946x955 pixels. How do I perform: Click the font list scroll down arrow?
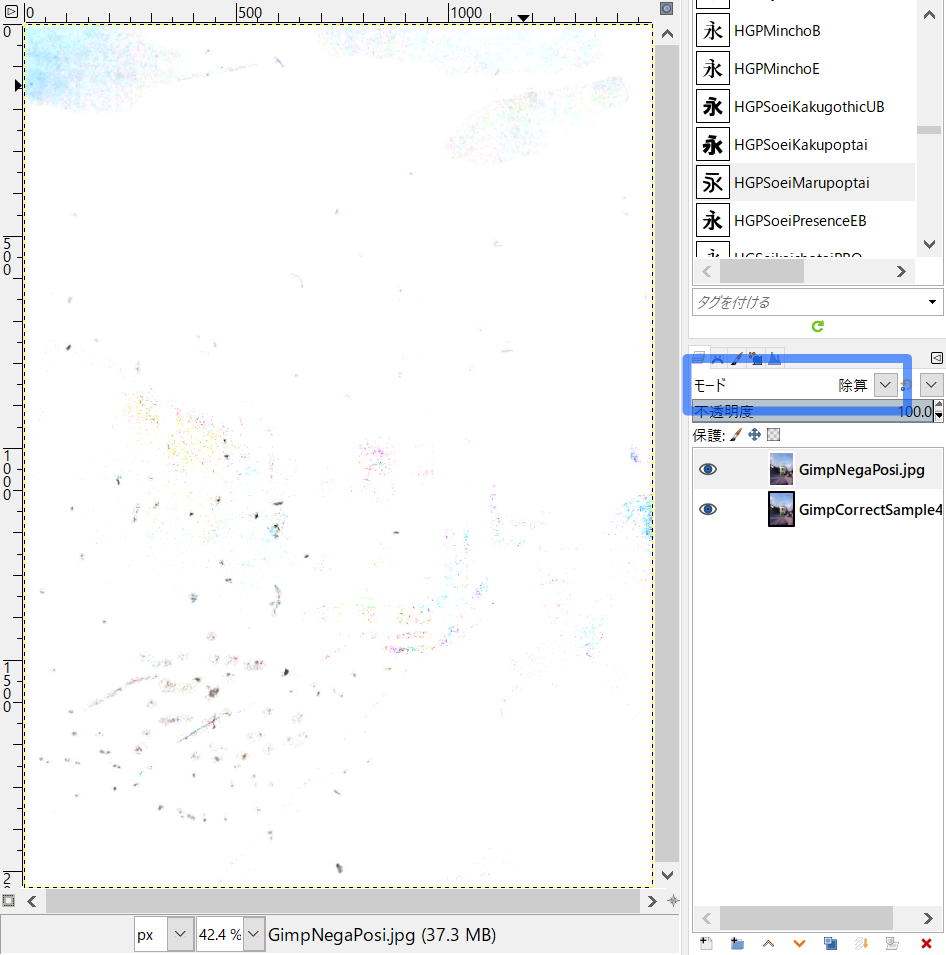929,244
